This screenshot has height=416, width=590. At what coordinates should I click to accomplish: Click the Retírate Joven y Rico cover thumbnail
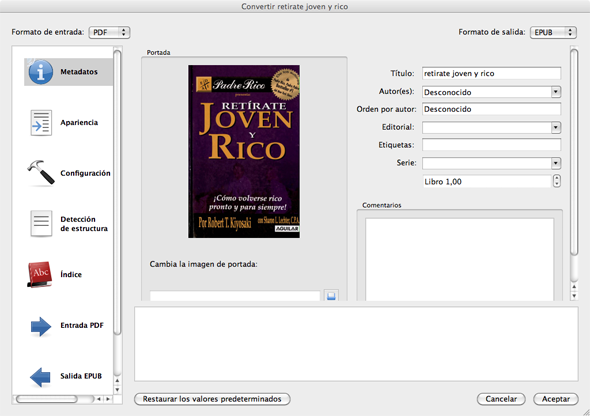(x=244, y=151)
